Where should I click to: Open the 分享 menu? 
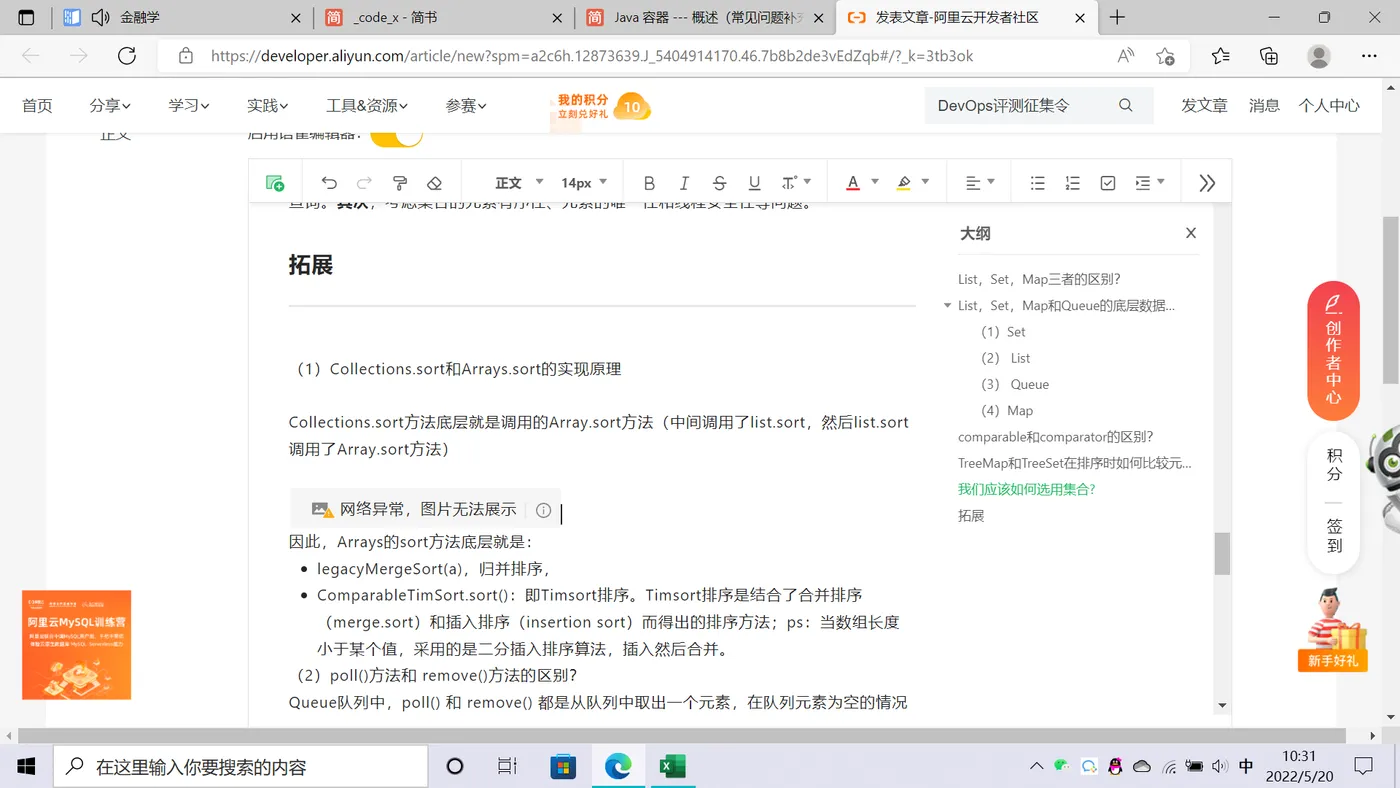[110, 105]
